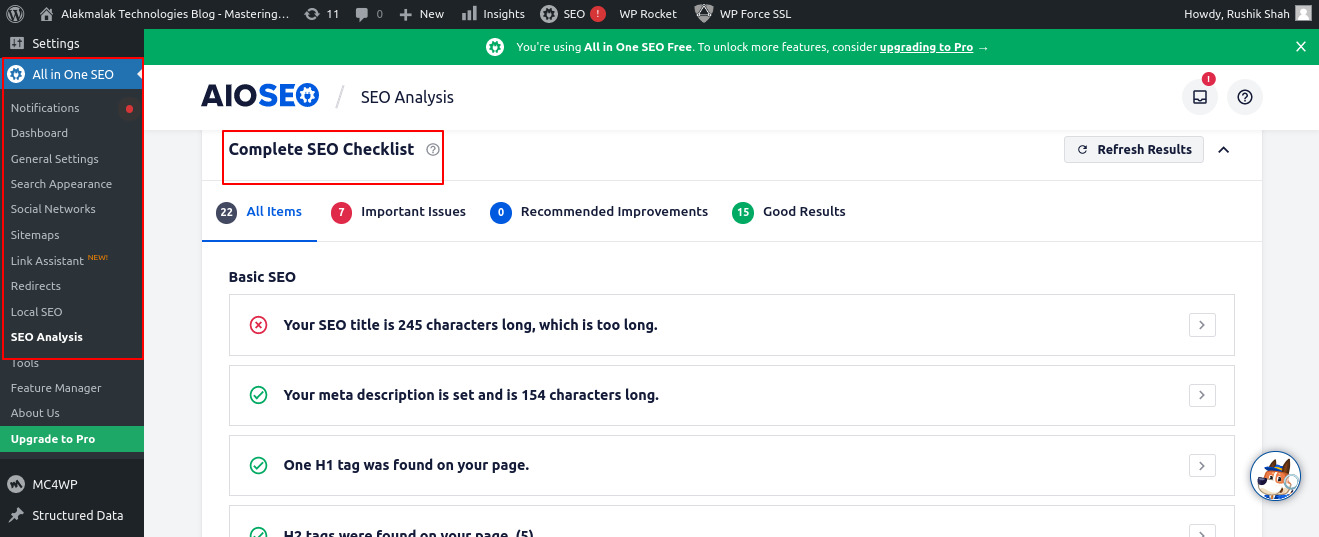Open the help question mark icon
1319x537 pixels.
1245,97
